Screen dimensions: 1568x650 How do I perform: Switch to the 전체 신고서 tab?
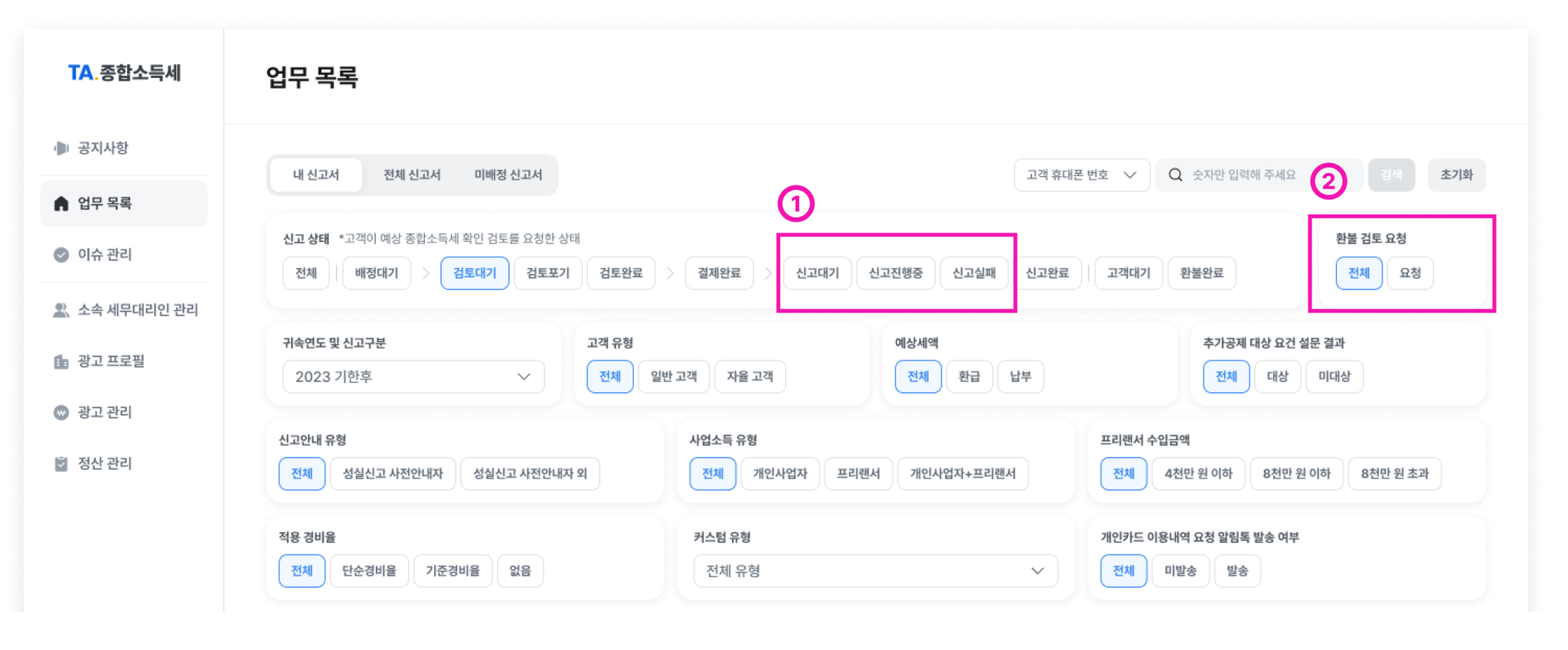pyautogui.click(x=412, y=175)
